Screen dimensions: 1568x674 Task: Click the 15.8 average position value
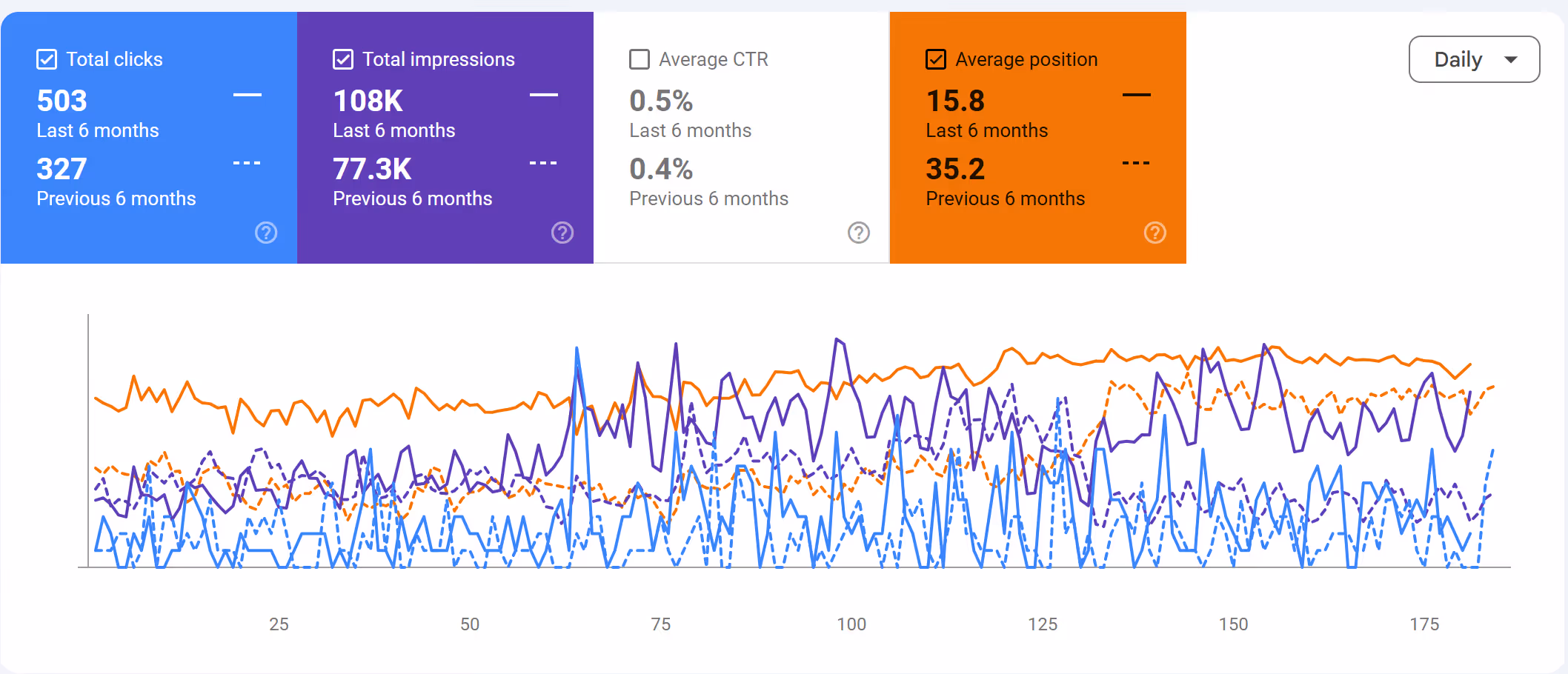point(956,101)
